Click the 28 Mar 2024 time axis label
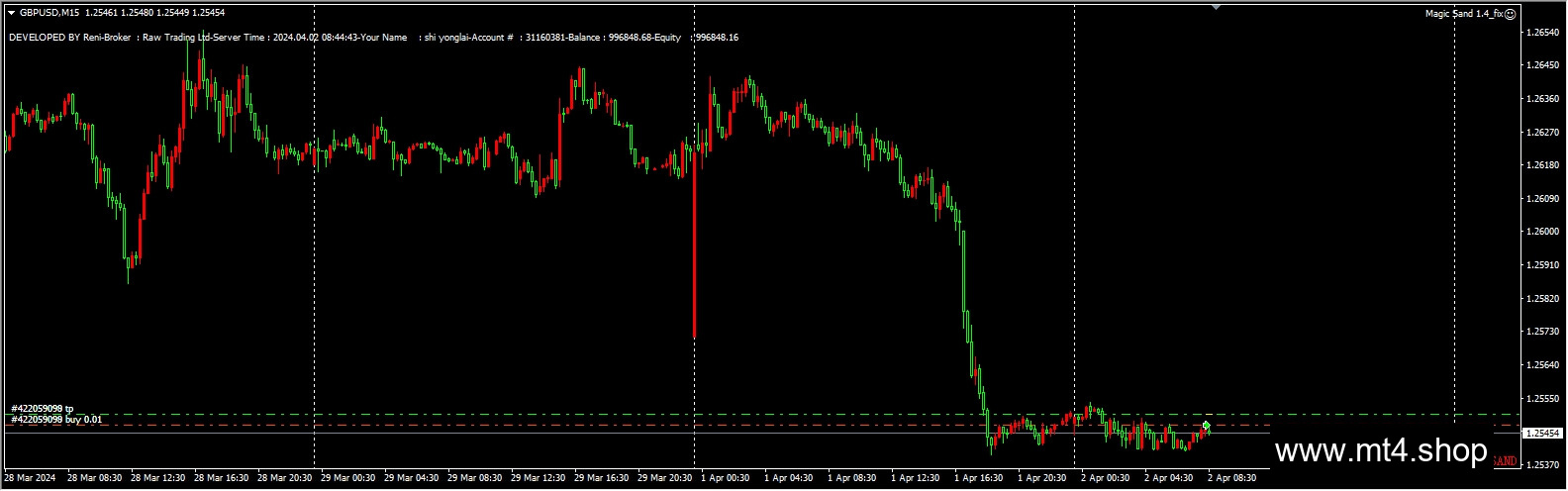The image size is (1568, 491). tap(30, 478)
